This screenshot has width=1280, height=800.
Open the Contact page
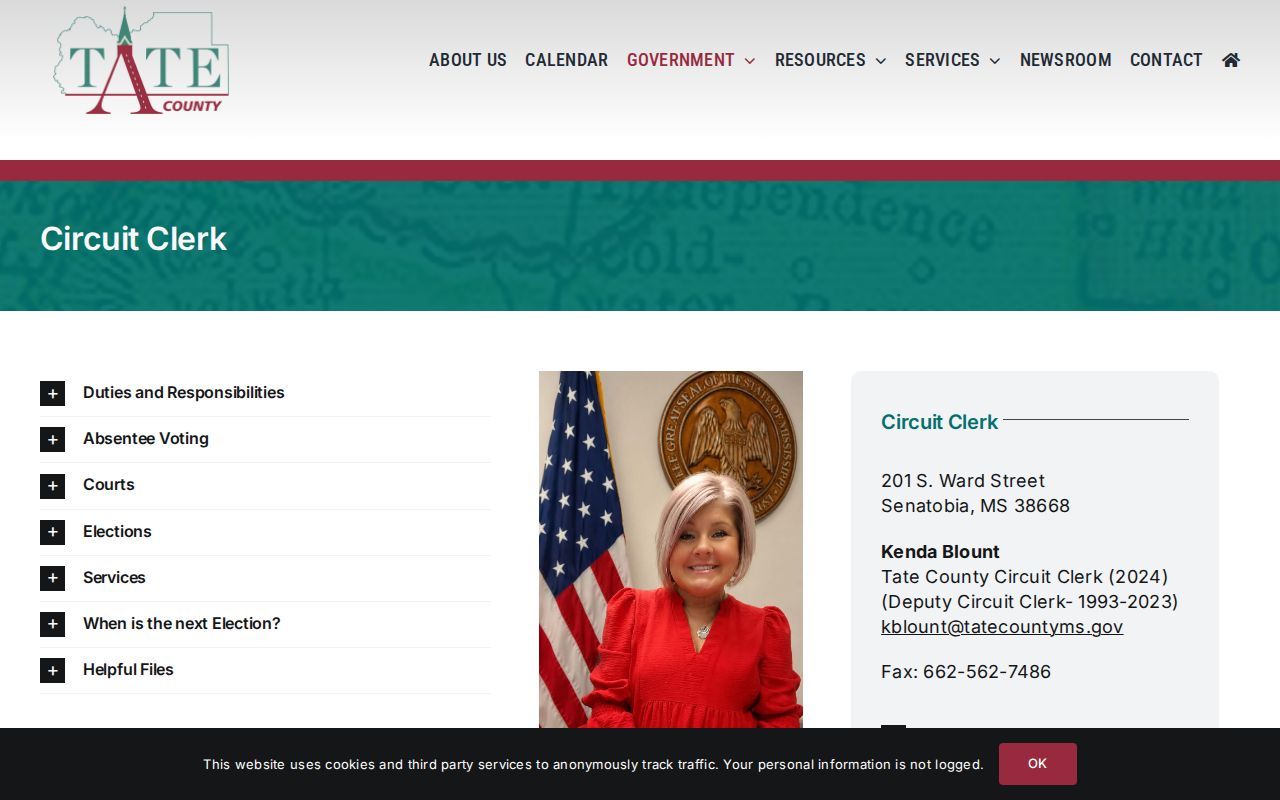tap(1166, 60)
